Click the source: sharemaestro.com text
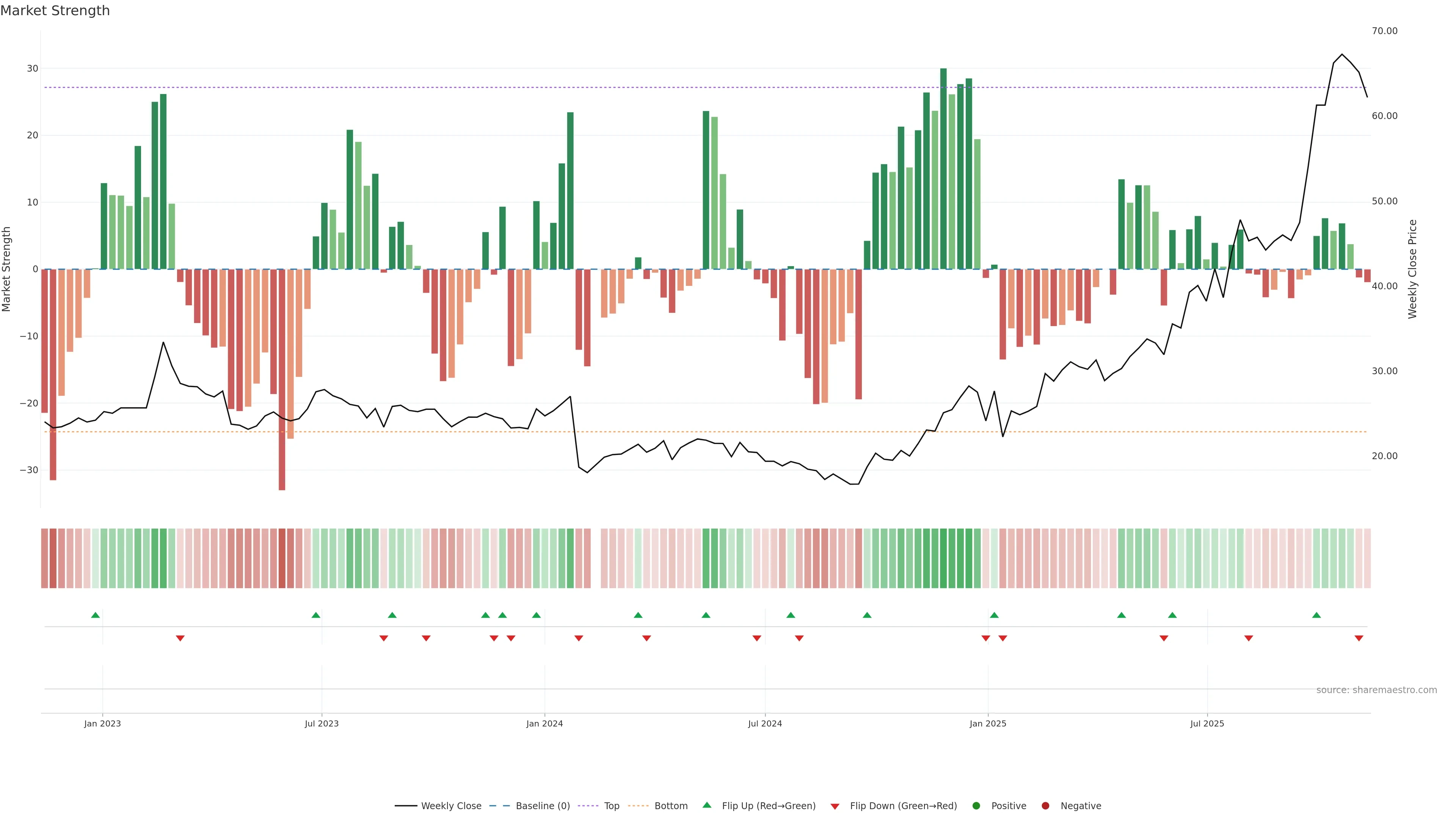 coord(1376,690)
